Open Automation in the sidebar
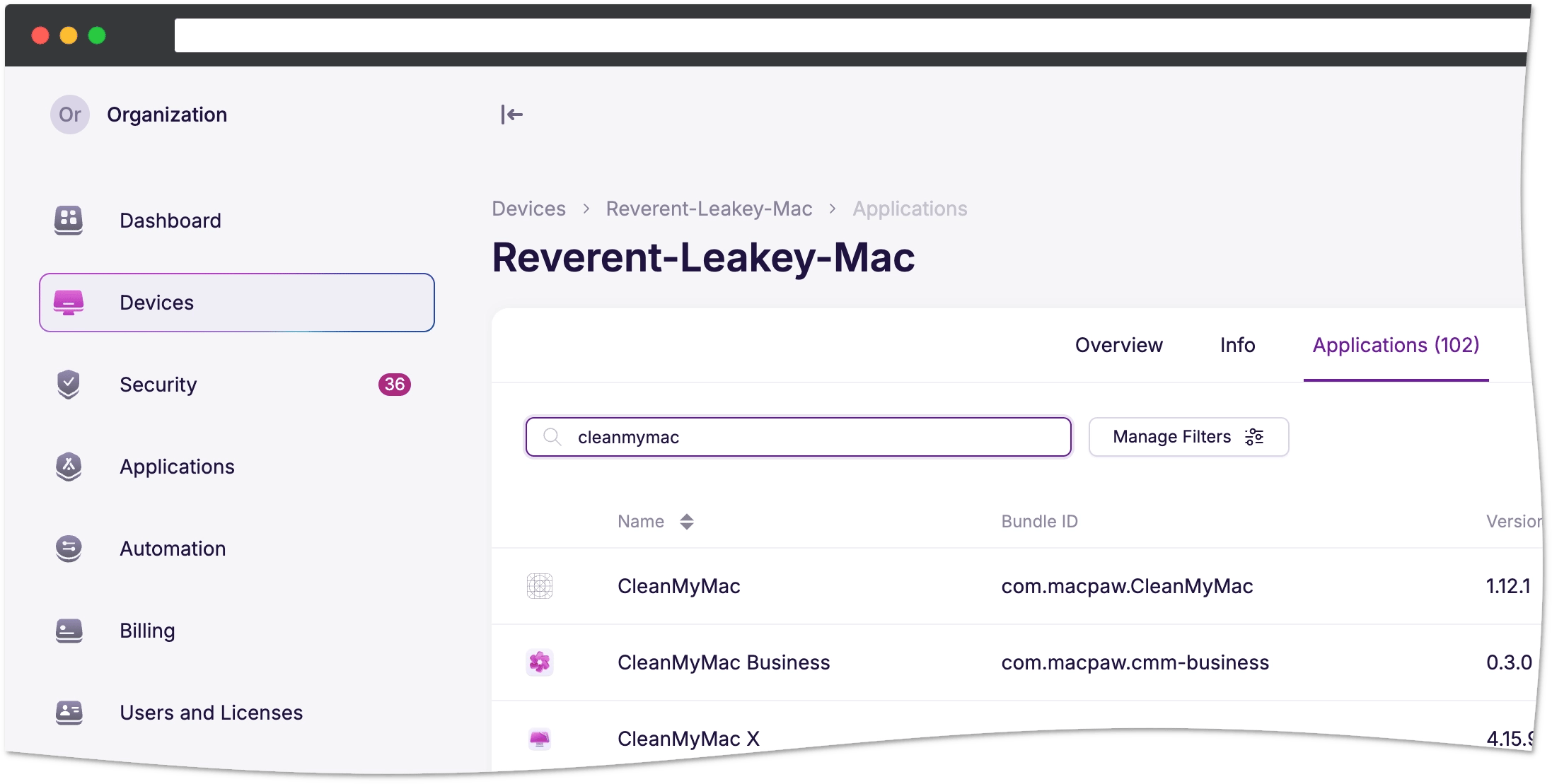The image size is (1552, 784). 237,549
